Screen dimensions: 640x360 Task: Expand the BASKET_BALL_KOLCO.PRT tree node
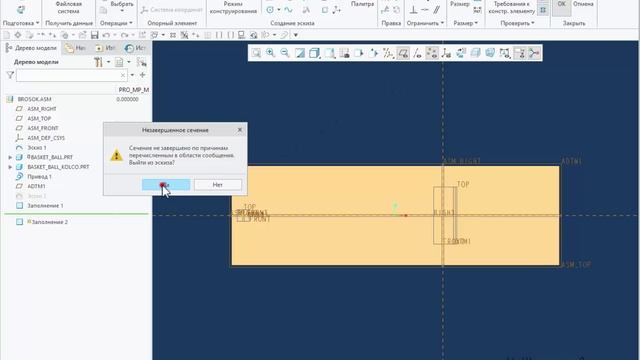point(10,167)
